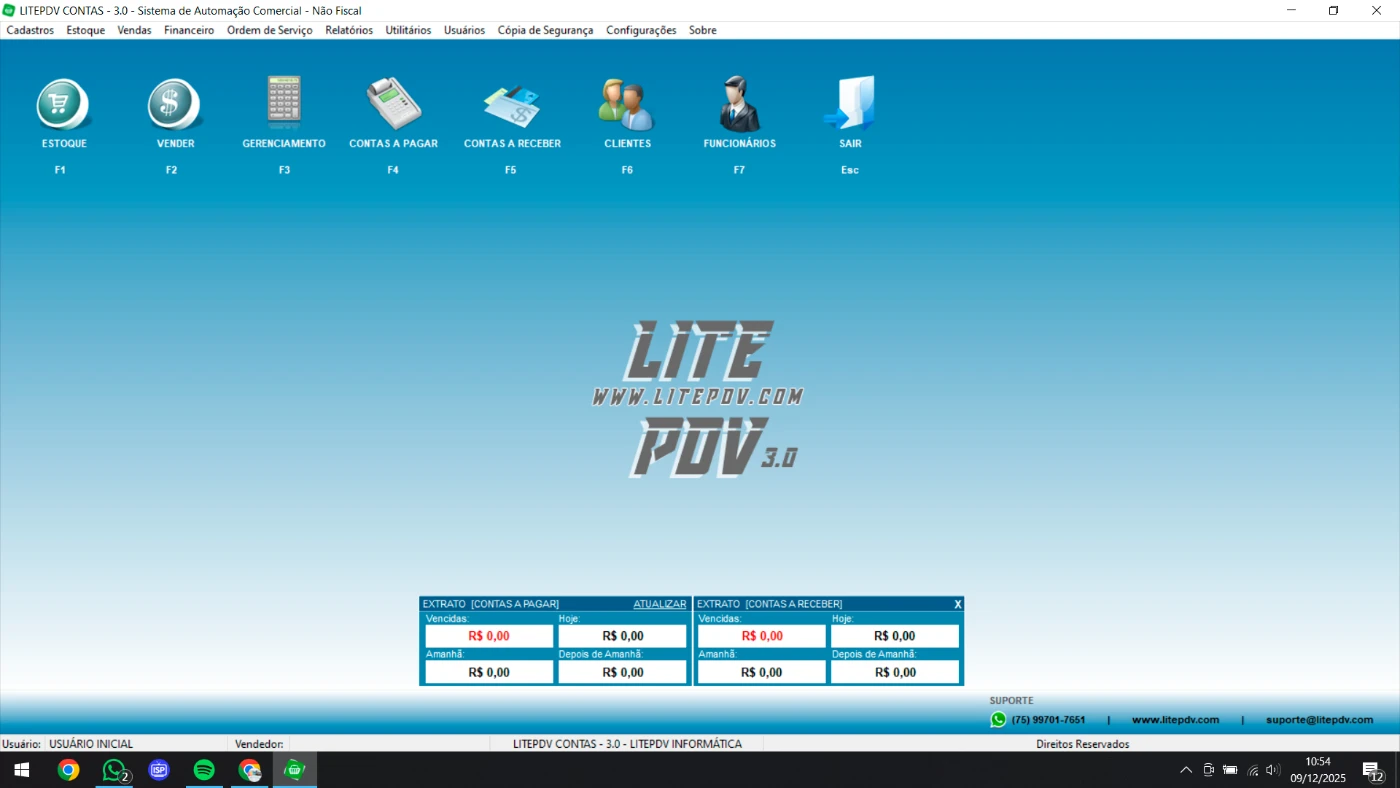Select the Clientes people icon
The image size is (1400, 788).
tap(627, 104)
